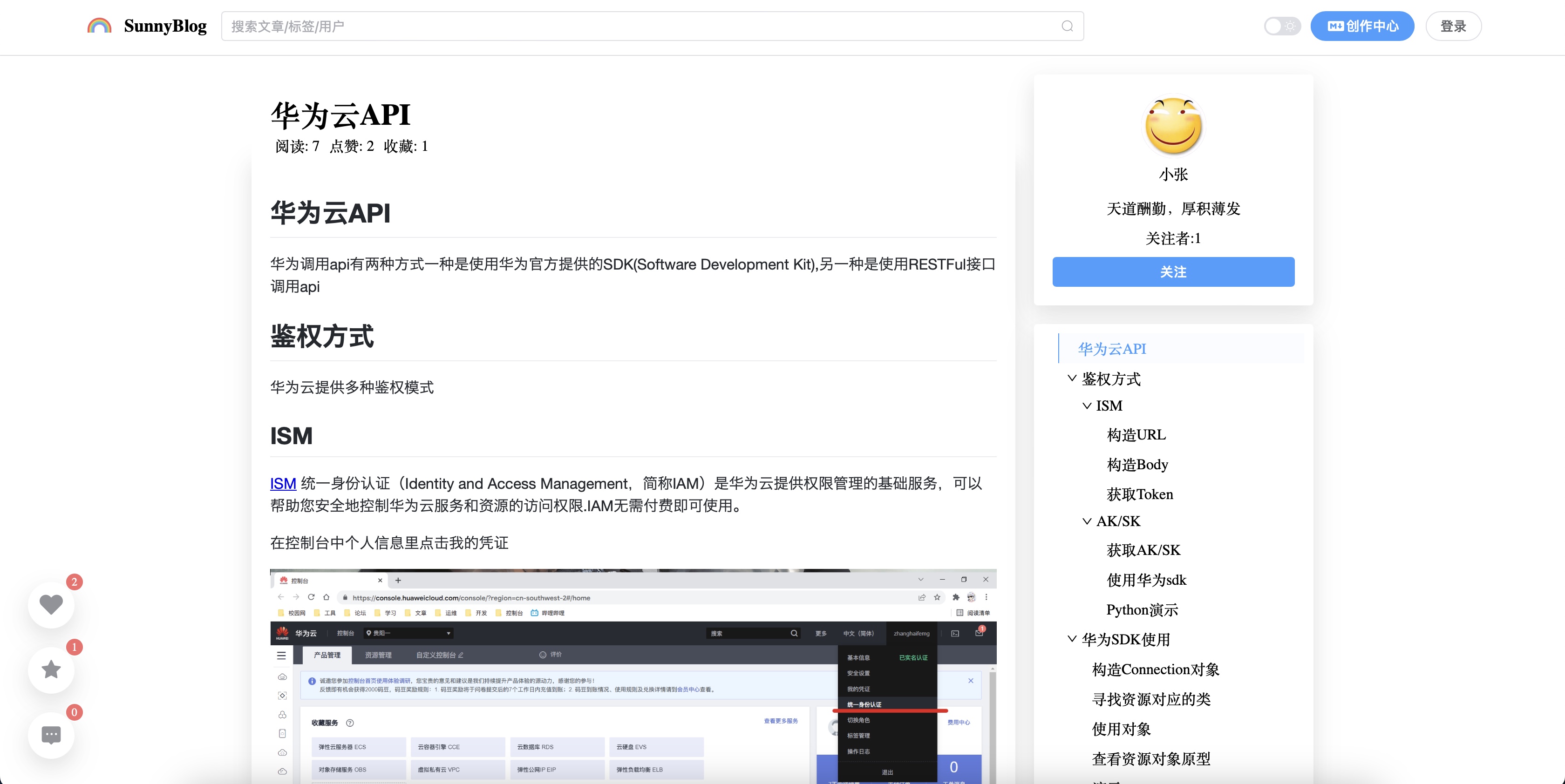The image size is (1565, 784).
Task: Jump to 查看资源对象原型 in the outline
Action: (1151, 758)
